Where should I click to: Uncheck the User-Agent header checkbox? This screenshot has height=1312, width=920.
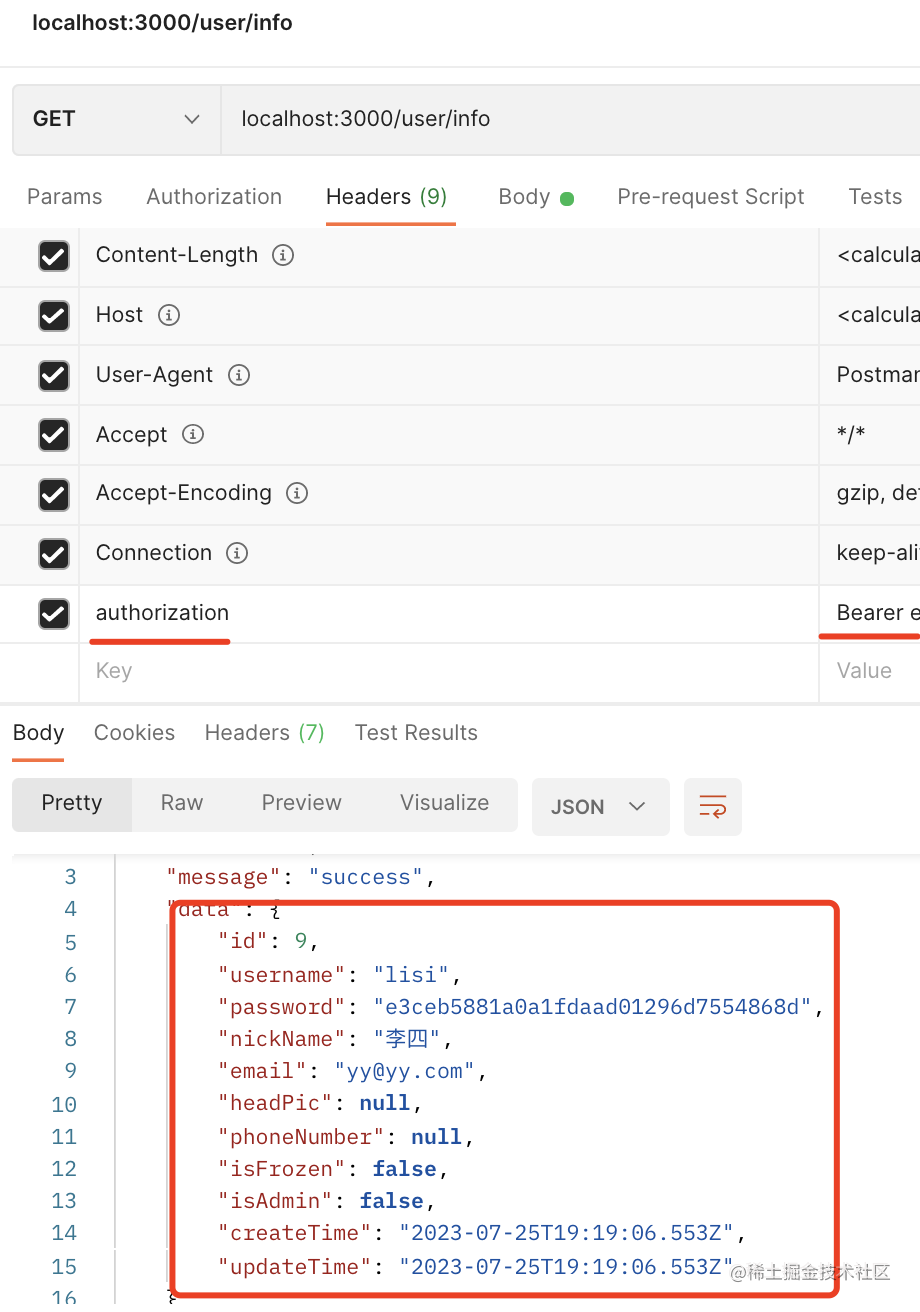coord(53,376)
